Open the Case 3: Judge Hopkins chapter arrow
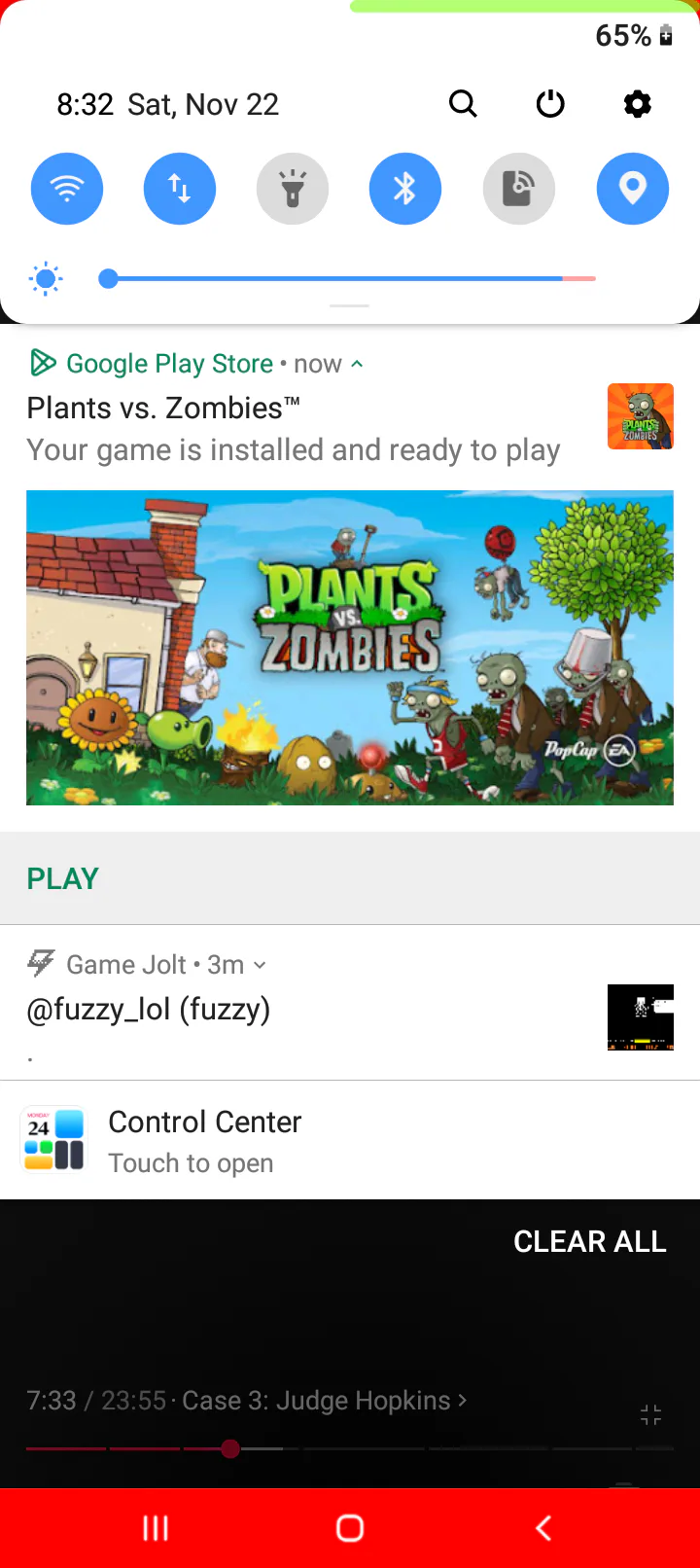700x1568 pixels. pyautogui.click(x=463, y=1400)
